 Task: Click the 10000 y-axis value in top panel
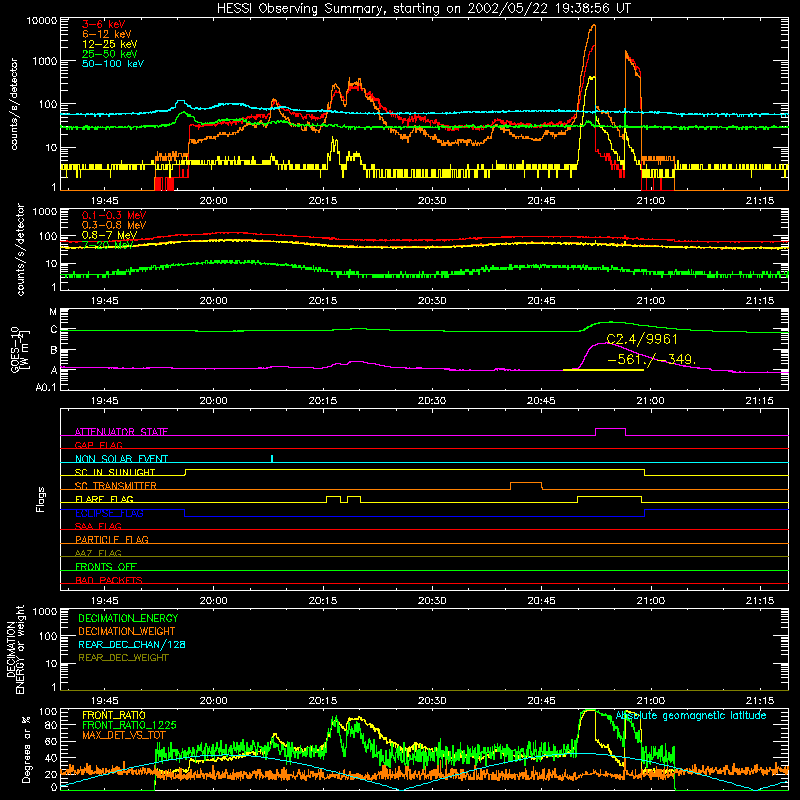tap(42, 21)
